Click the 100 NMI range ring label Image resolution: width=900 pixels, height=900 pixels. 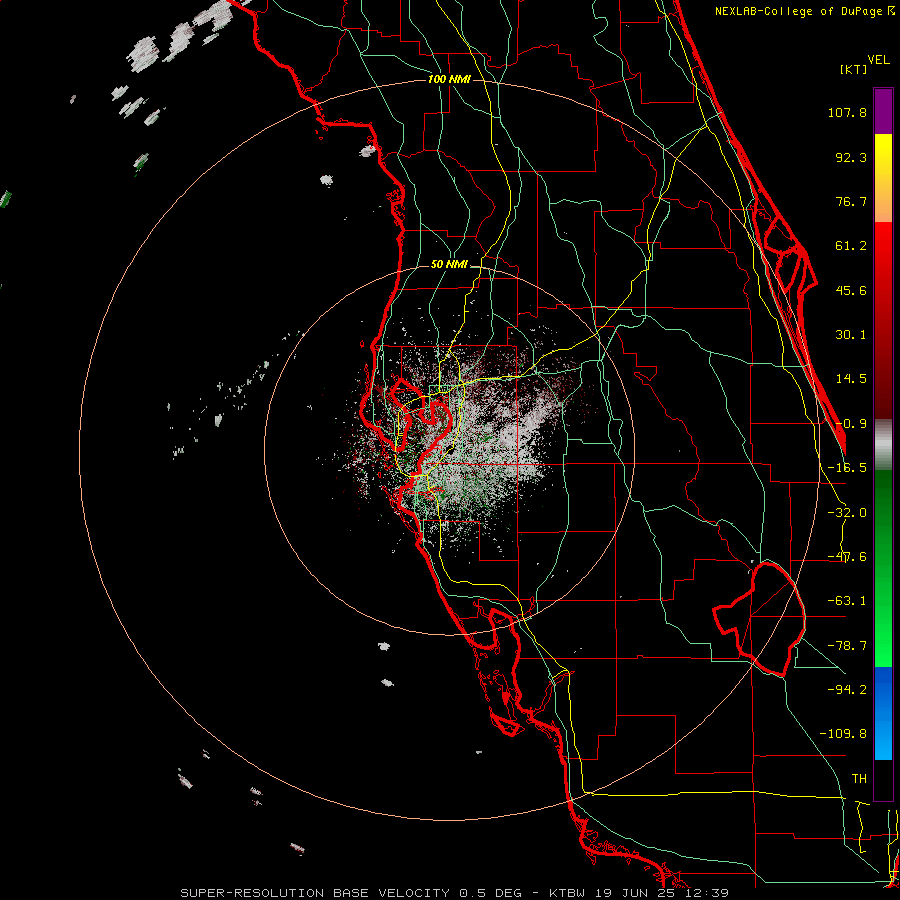click(x=449, y=79)
